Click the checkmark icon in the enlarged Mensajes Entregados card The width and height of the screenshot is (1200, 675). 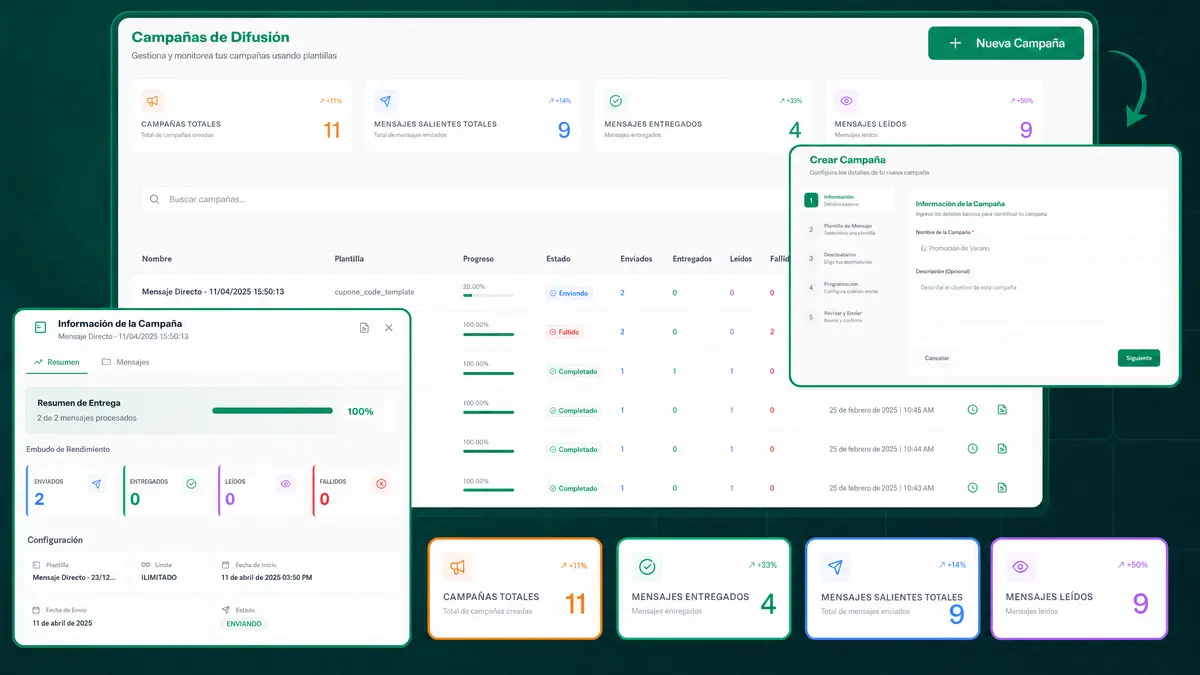[647, 567]
